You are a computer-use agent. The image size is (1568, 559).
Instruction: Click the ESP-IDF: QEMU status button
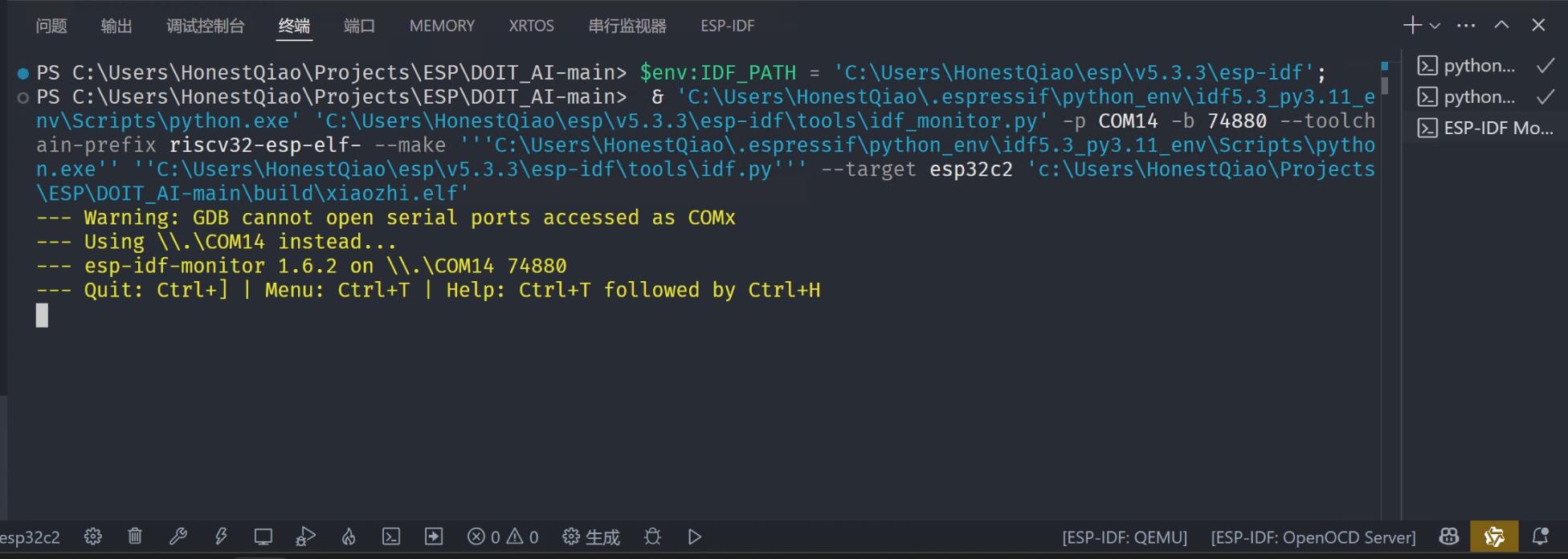pyautogui.click(x=1125, y=537)
